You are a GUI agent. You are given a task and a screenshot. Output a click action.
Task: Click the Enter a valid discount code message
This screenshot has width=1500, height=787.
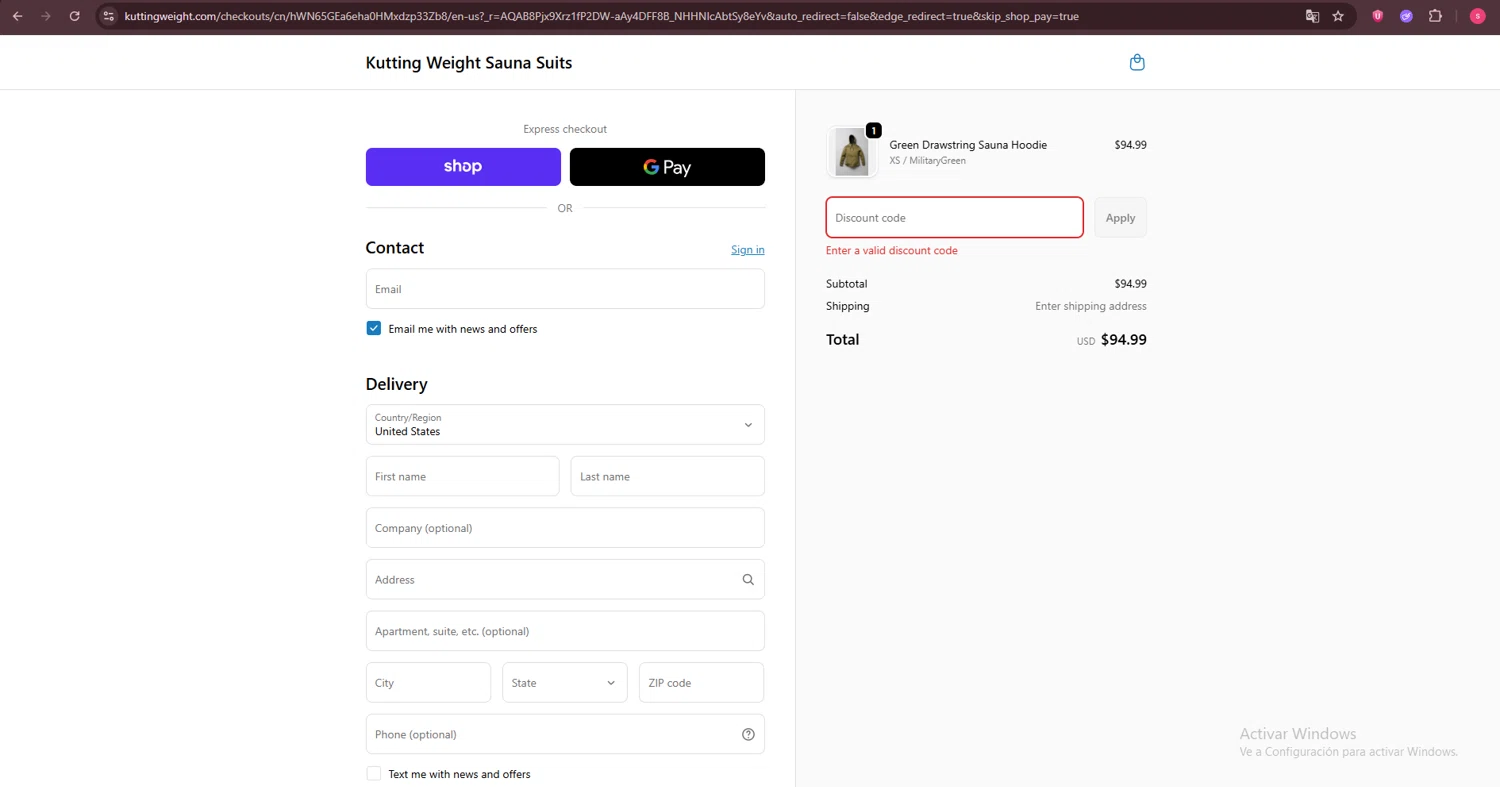(x=892, y=251)
